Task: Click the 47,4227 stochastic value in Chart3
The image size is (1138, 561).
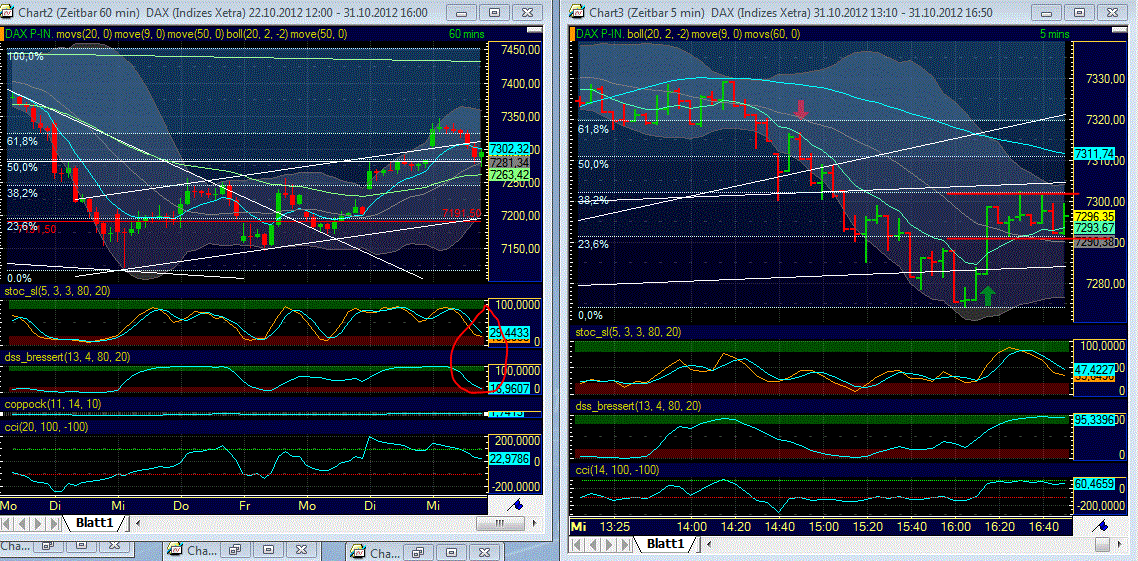Action: point(1094,369)
